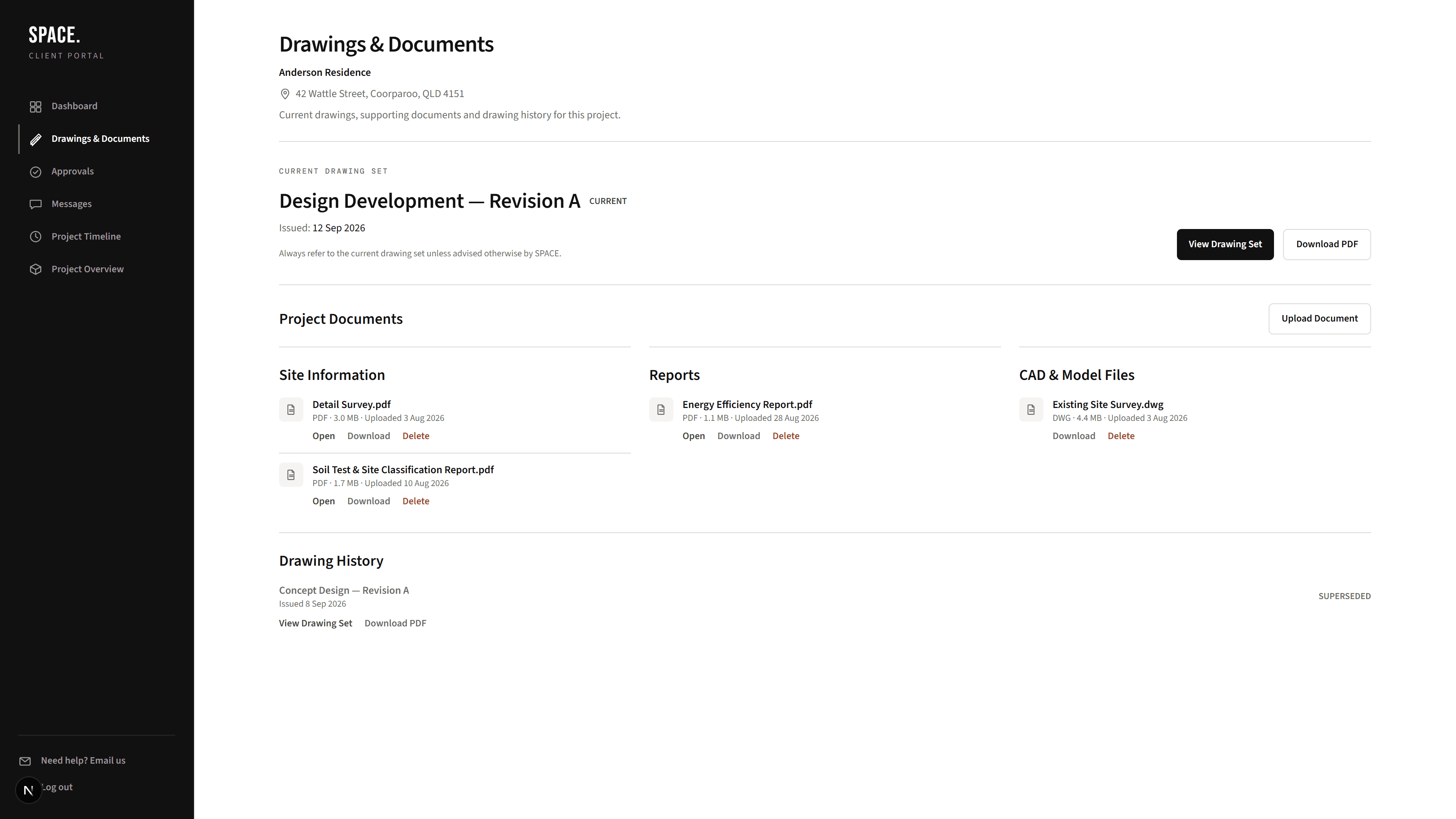Open Detail Survey.pdf
This screenshot has height=819, width=1456.
click(x=323, y=436)
